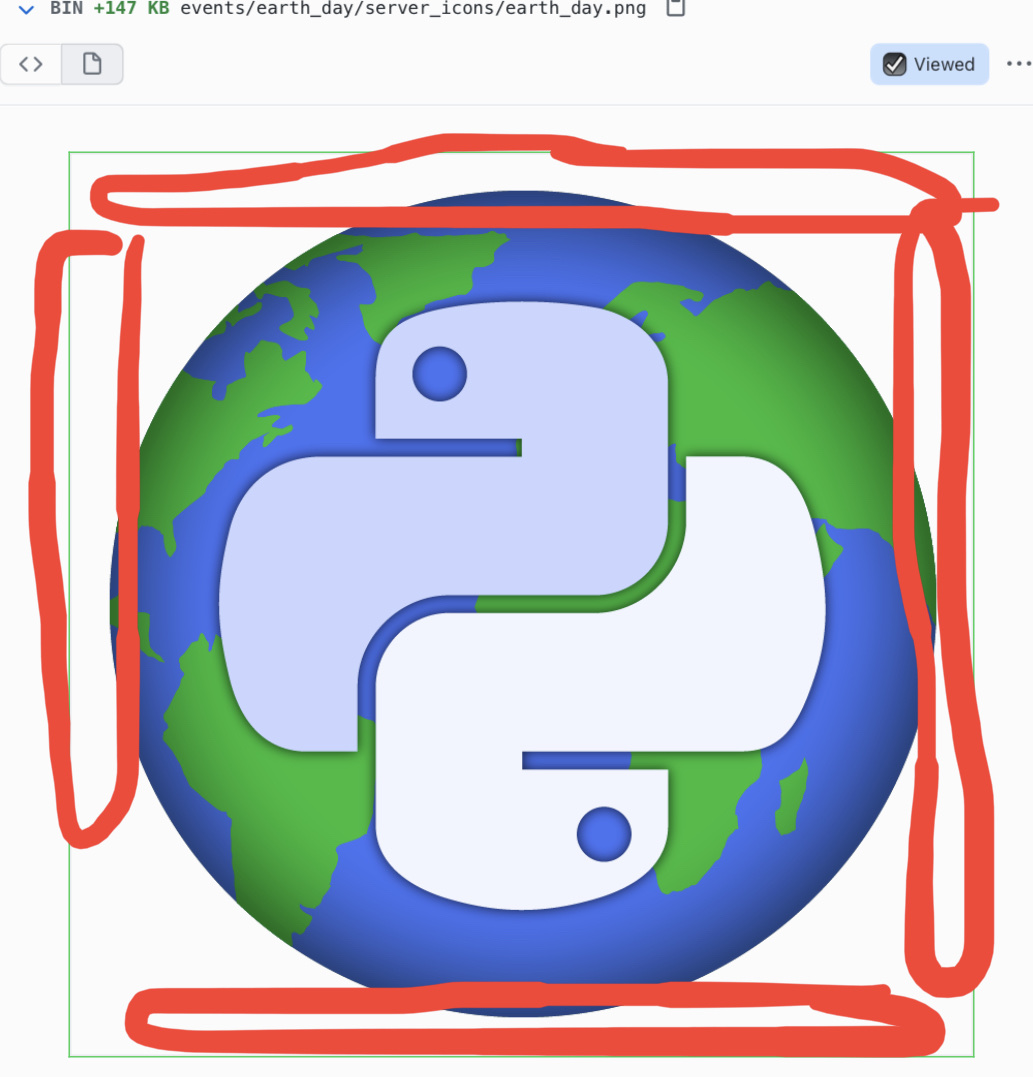1033x1077 pixels.
Task: Switch to source diff view
Action: tap(31, 64)
